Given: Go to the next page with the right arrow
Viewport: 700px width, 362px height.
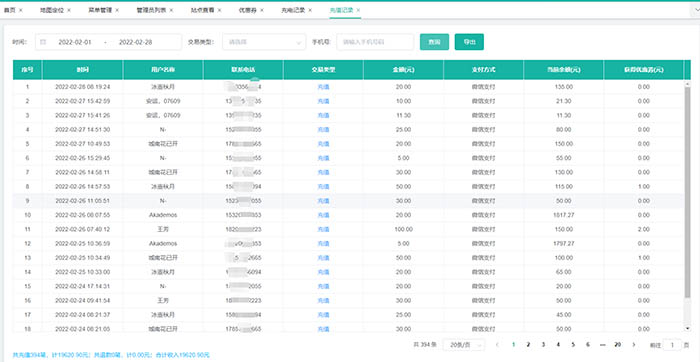Looking at the screenshot, I should tap(633, 345).
